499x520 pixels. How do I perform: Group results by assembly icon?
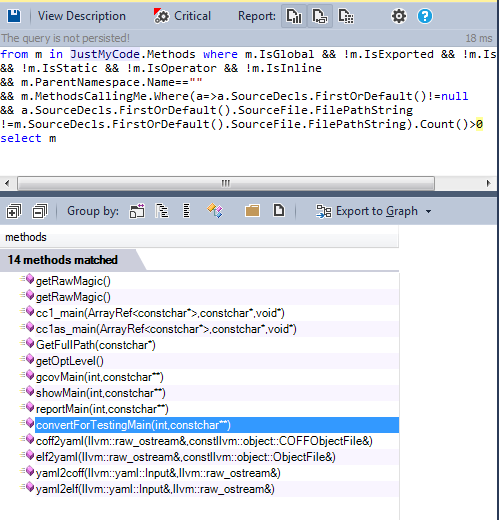(x=137, y=211)
